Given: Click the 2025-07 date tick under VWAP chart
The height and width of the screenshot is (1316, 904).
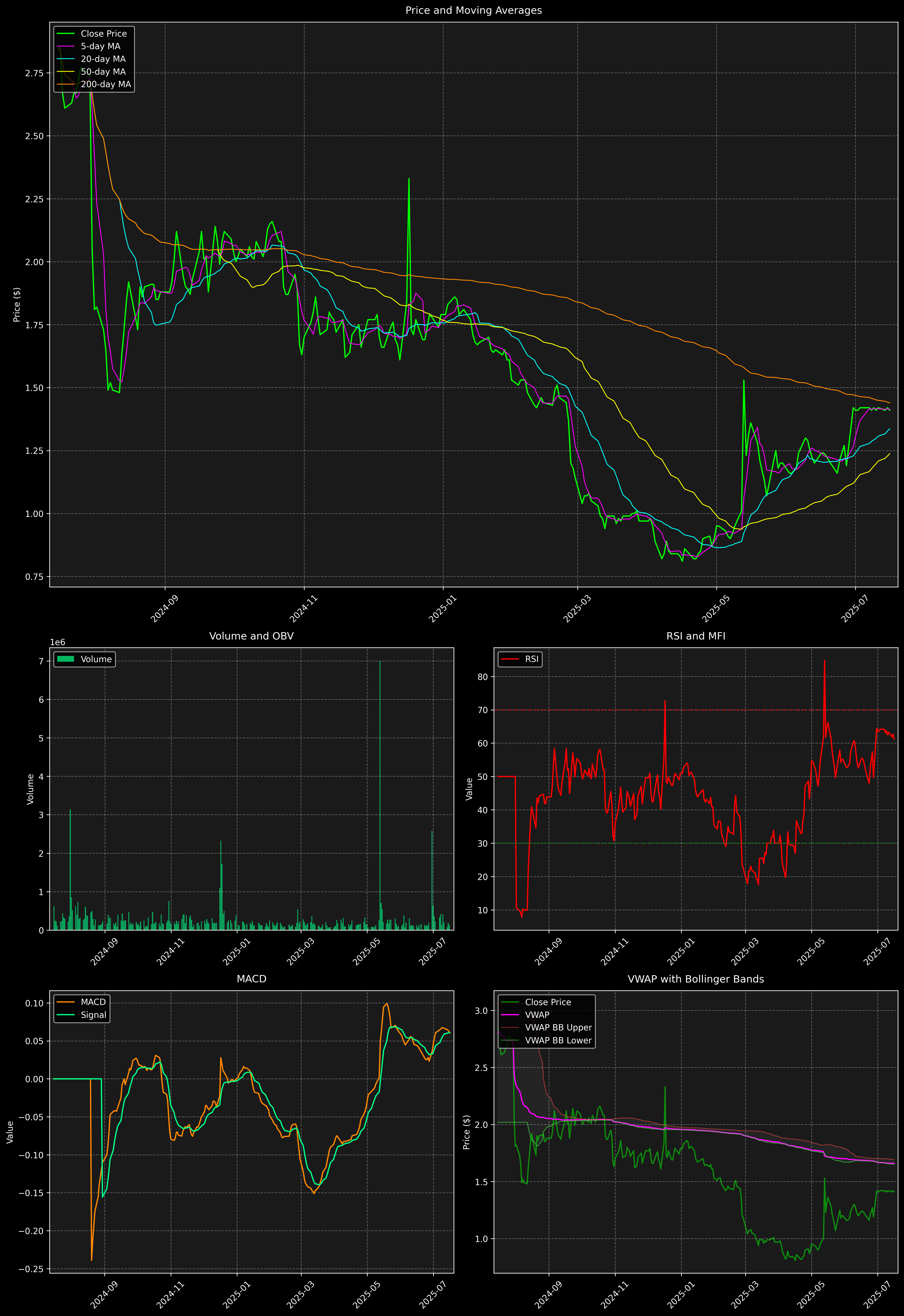Looking at the screenshot, I should point(877,1295).
